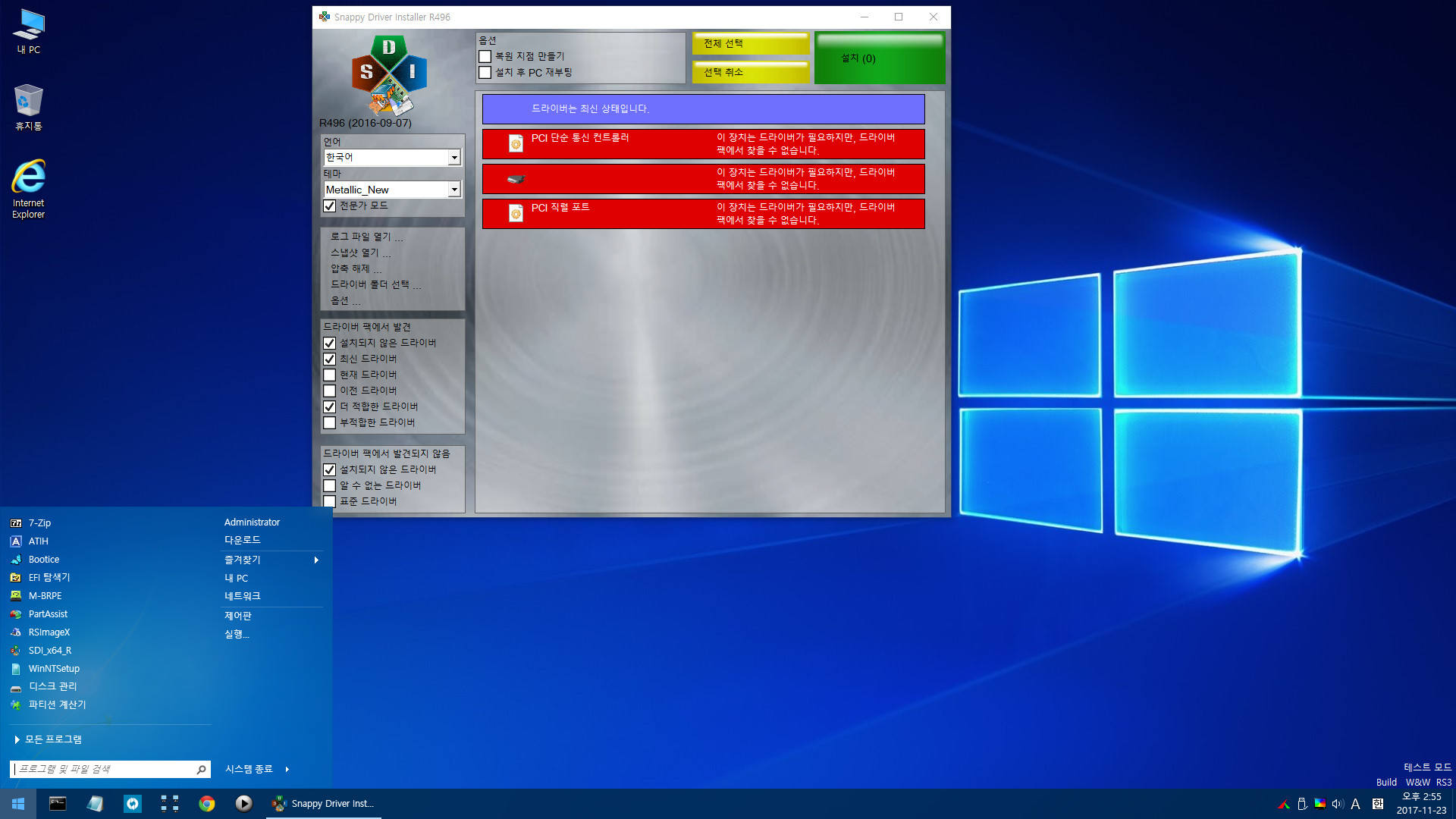Click the IME 'A' input mode indicator
Image resolution: width=1456 pixels, height=819 pixels.
point(1356,804)
